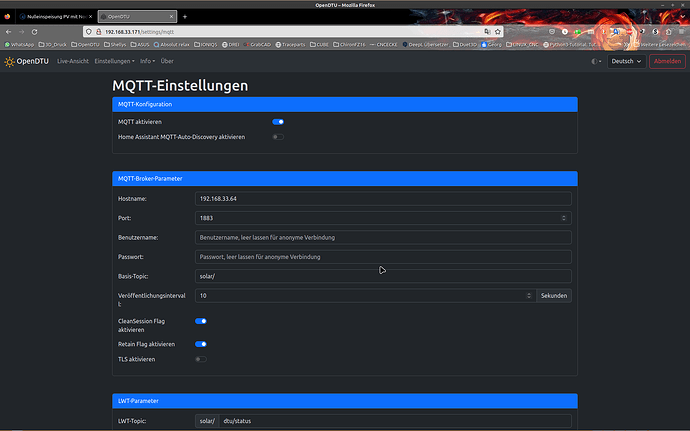Focus the Port input field
Screen dimensions: 690x431
[x=383, y=218]
